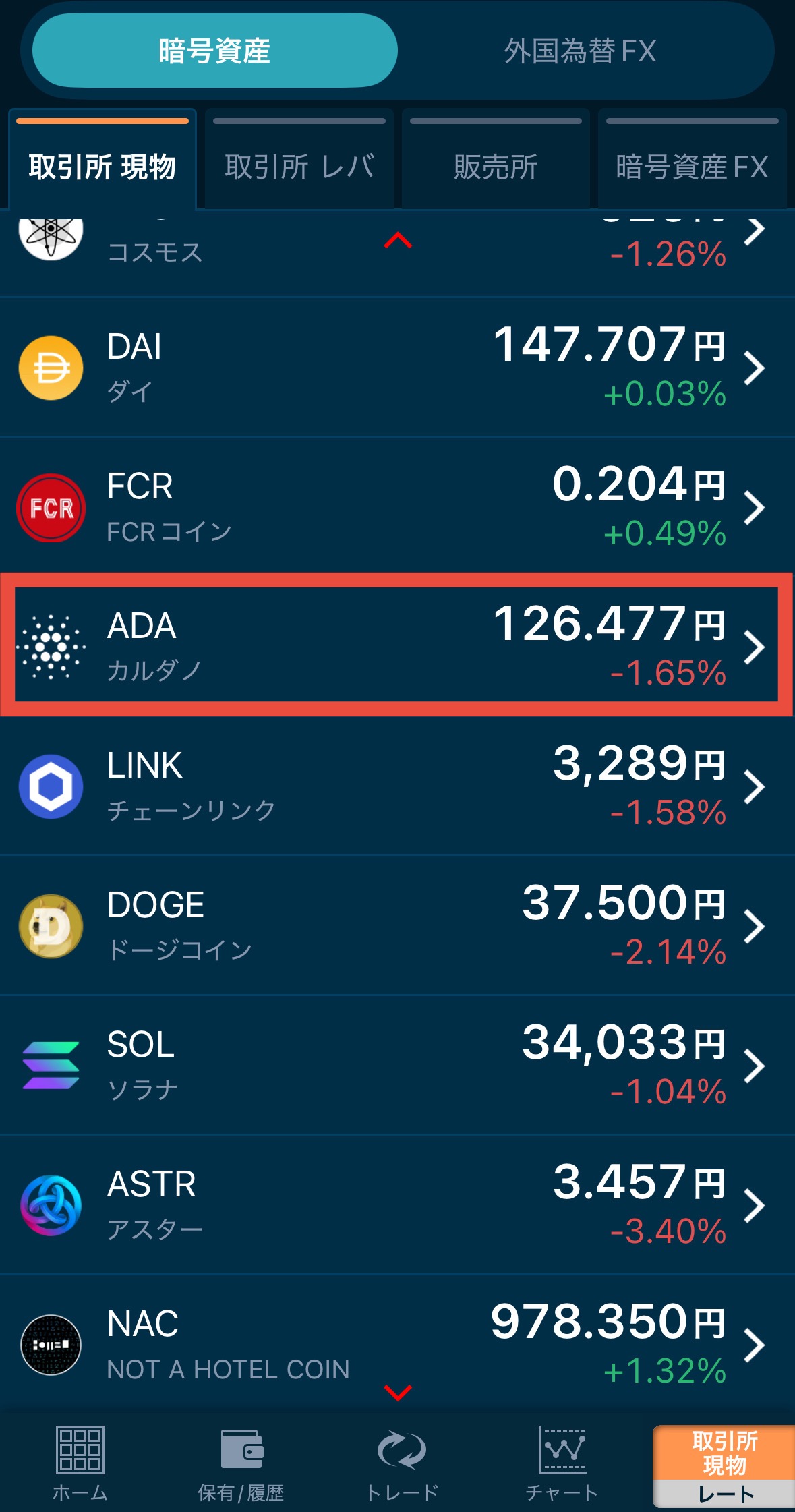The image size is (795, 1512).
Task: Tap the Solana striped logo
Action: coord(51,1066)
